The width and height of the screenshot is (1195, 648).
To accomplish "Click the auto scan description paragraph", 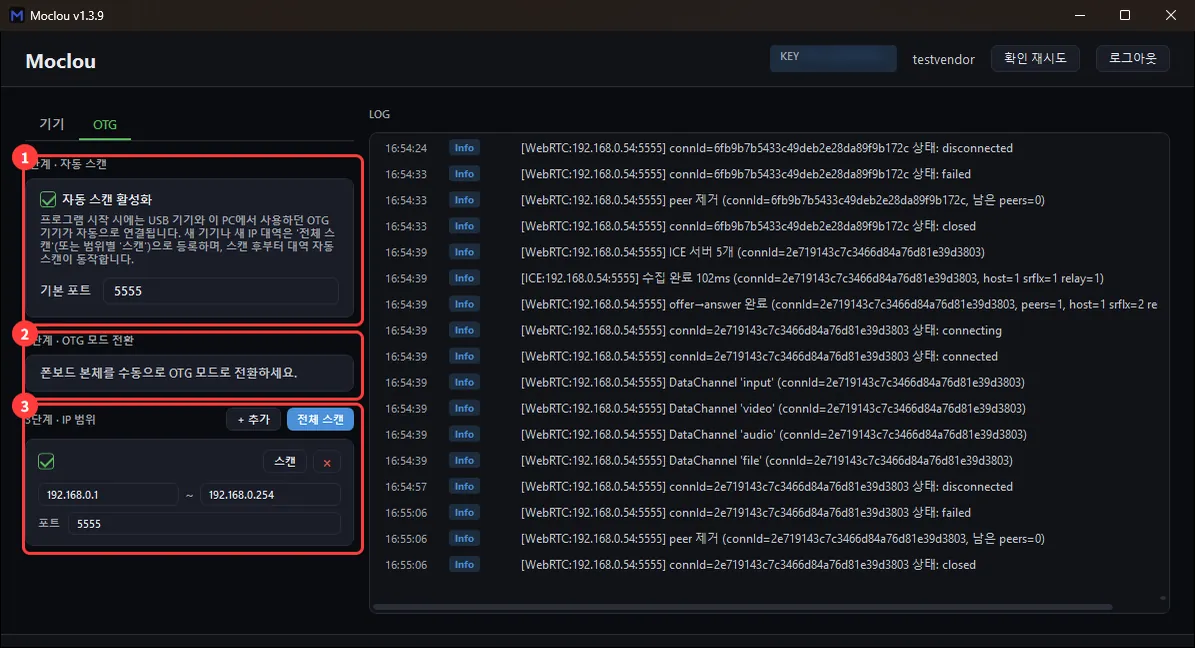I will click(x=187, y=239).
